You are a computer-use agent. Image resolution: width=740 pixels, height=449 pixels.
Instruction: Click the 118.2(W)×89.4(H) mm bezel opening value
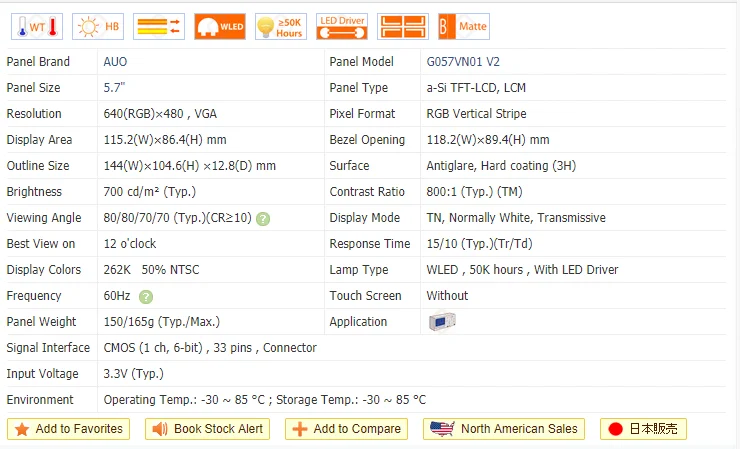coord(488,140)
